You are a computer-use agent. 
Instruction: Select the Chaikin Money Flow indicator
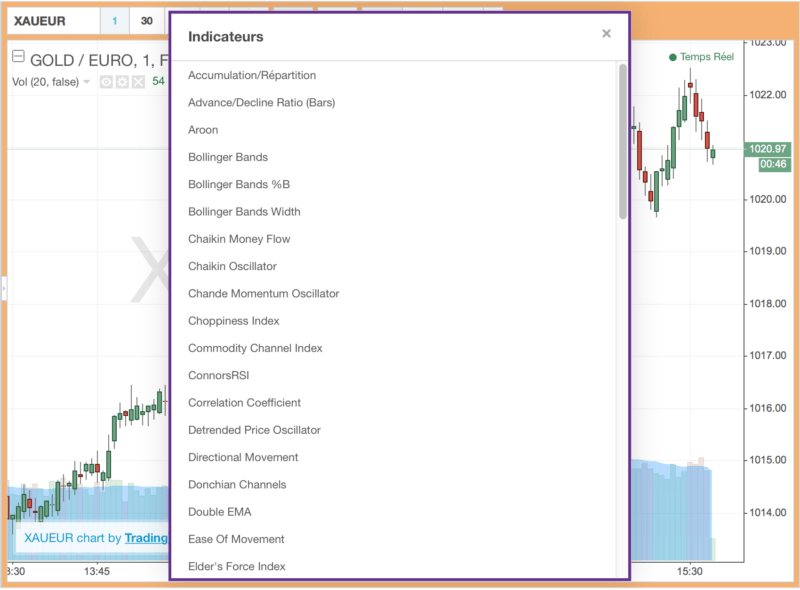[237, 239]
